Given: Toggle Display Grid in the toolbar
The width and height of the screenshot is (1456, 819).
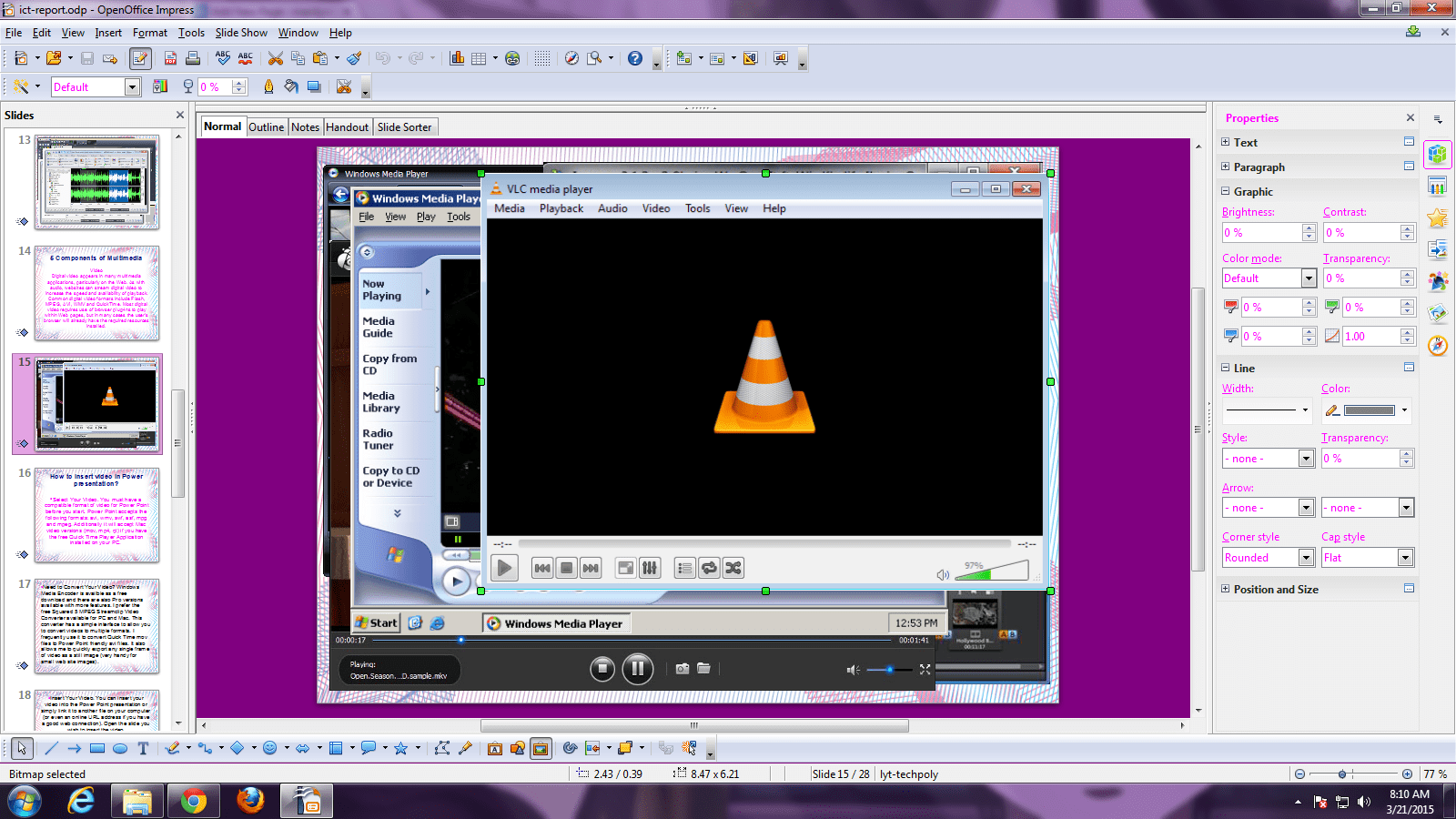Looking at the screenshot, I should (542, 58).
